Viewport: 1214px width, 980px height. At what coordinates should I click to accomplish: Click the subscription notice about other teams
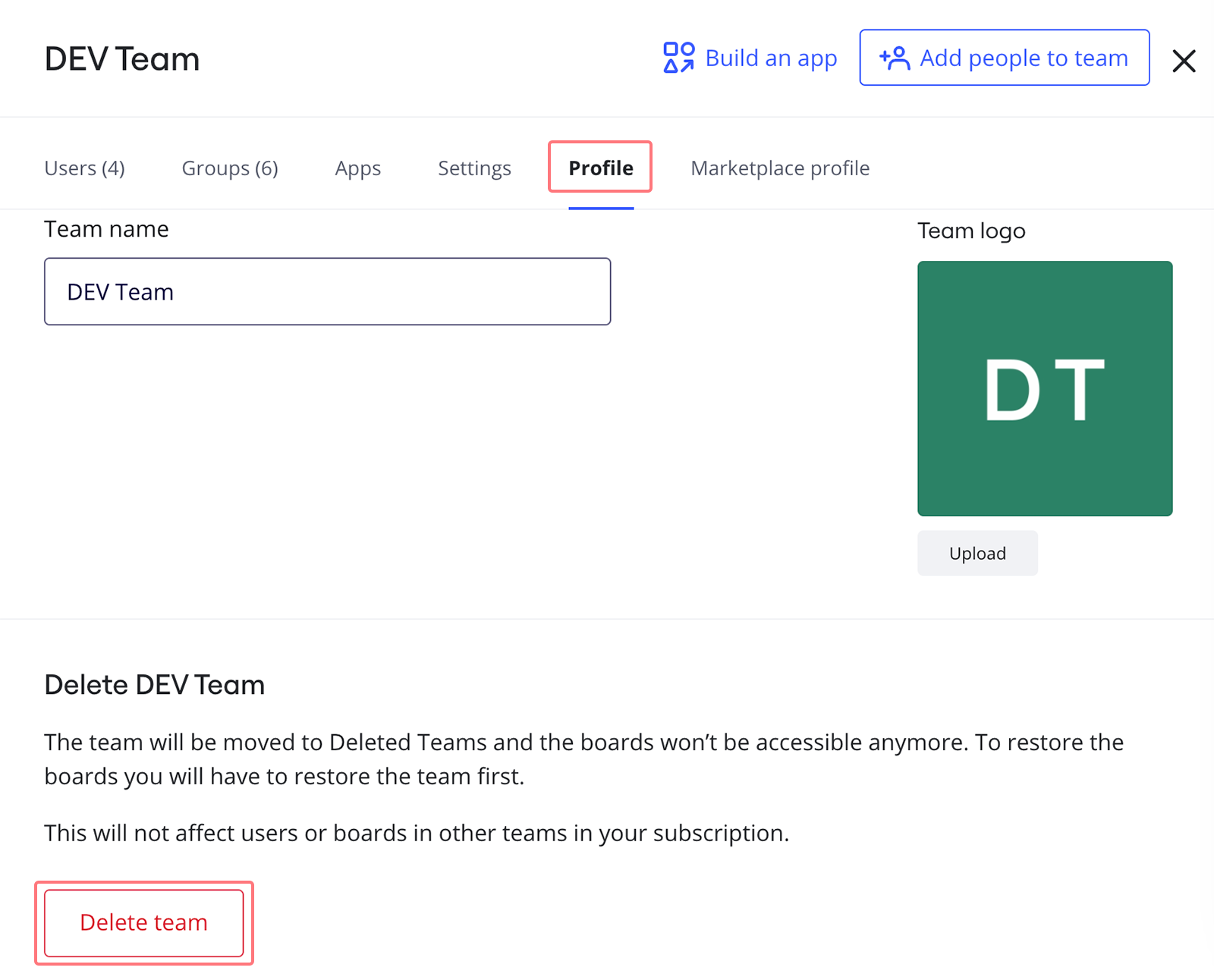pos(417,833)
